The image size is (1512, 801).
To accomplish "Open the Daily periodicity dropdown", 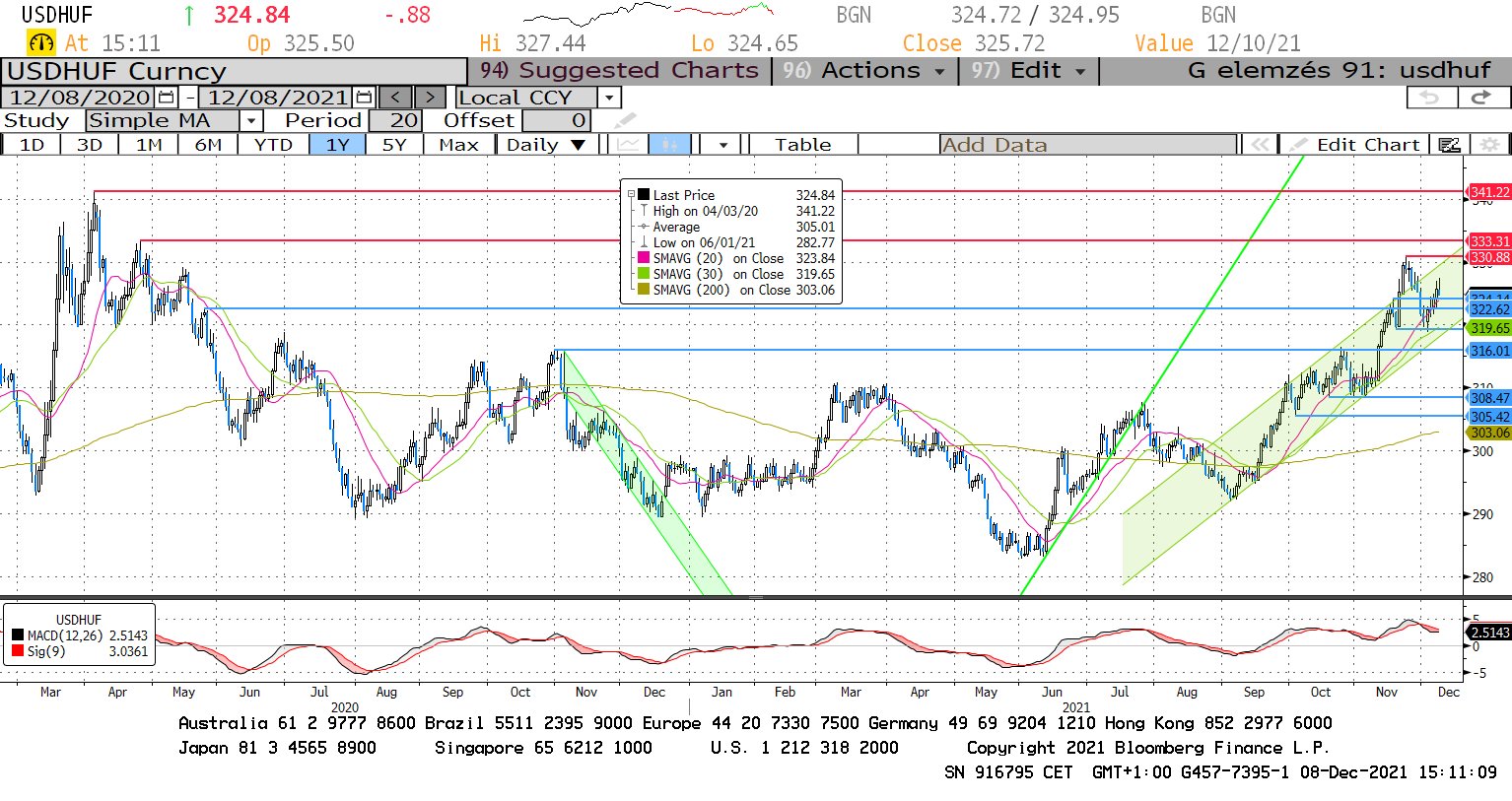I will [545, 145].
